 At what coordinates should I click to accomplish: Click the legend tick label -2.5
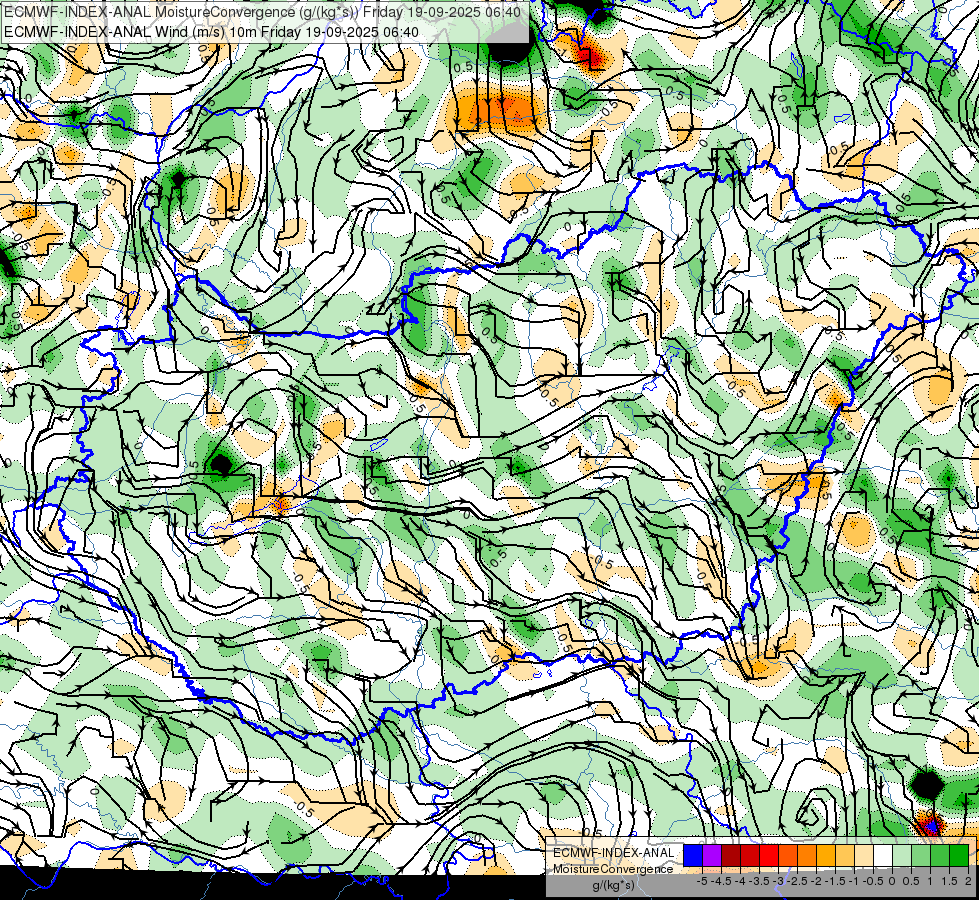[x=797, y=881]
